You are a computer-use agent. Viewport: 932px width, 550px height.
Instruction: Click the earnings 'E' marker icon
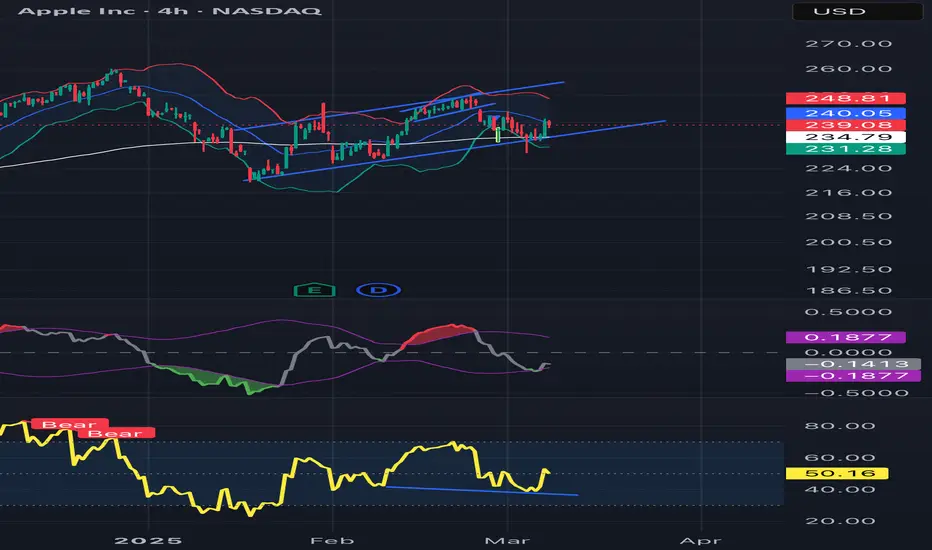(x=314, y=290)
